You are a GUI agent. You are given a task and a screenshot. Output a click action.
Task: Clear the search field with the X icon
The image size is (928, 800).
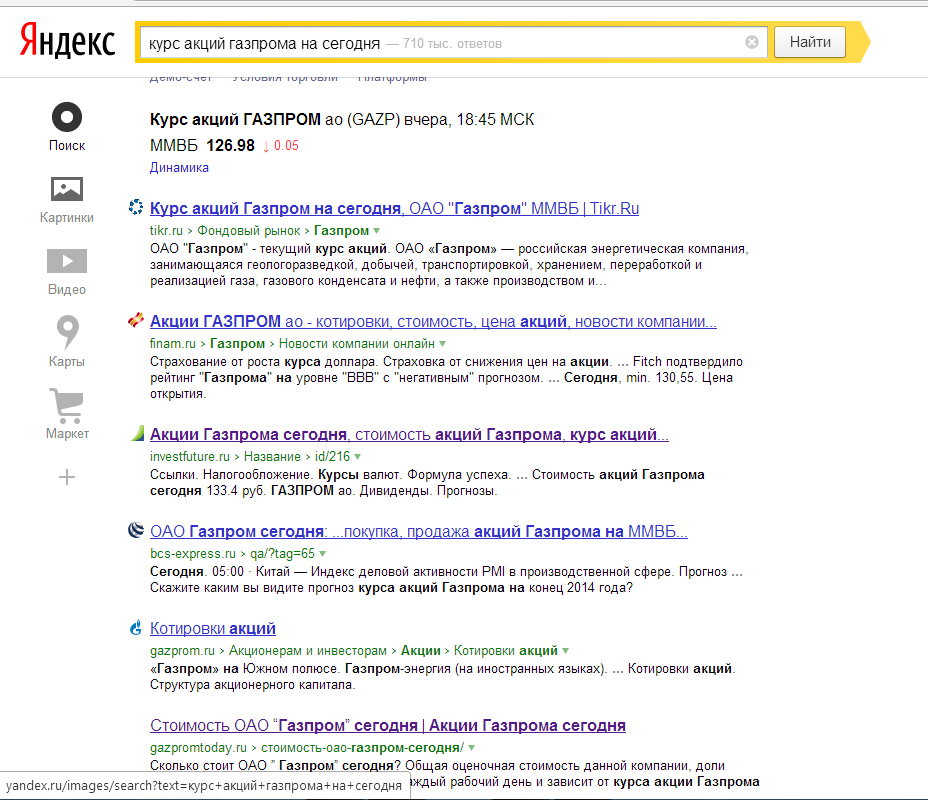point(752,43)
